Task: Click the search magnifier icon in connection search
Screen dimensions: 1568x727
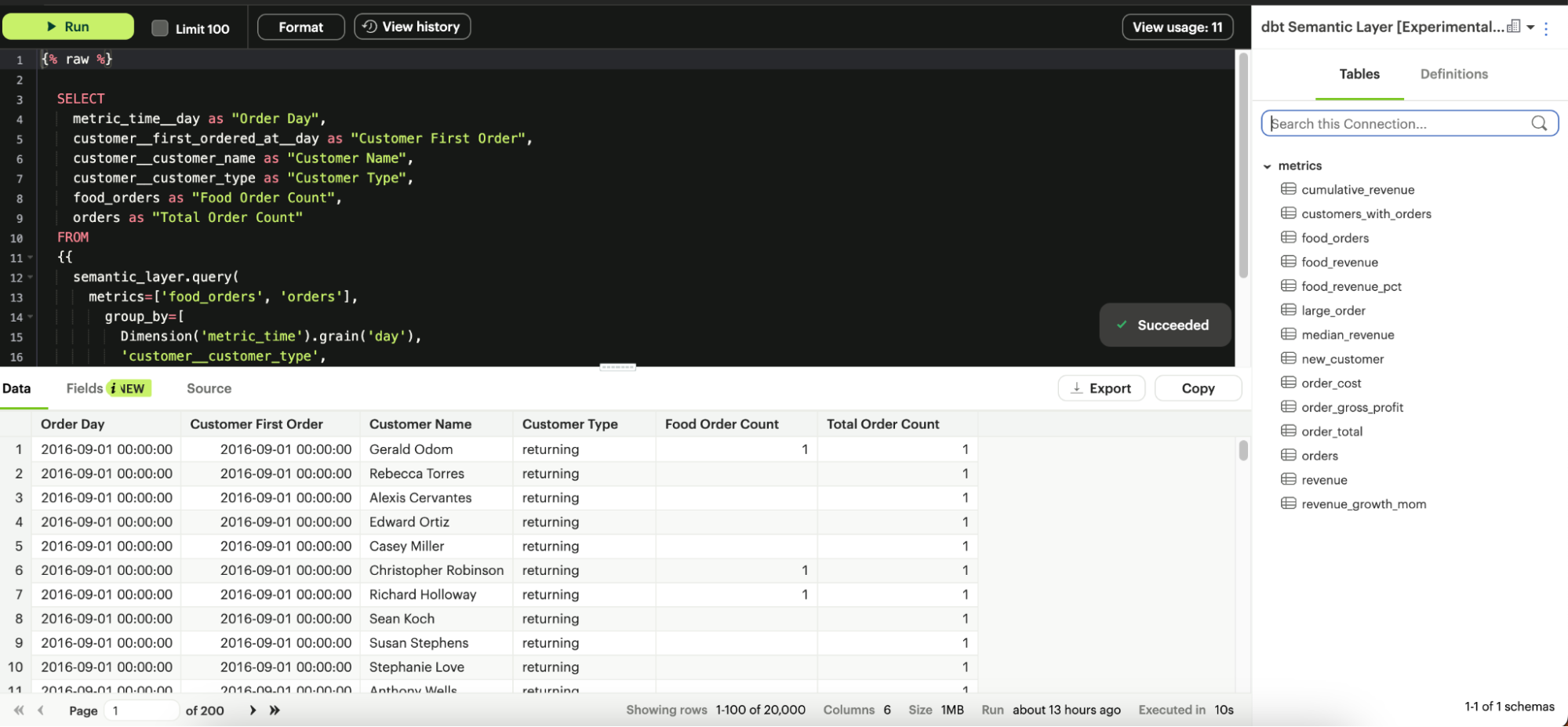Action: tap(1539, 123)
